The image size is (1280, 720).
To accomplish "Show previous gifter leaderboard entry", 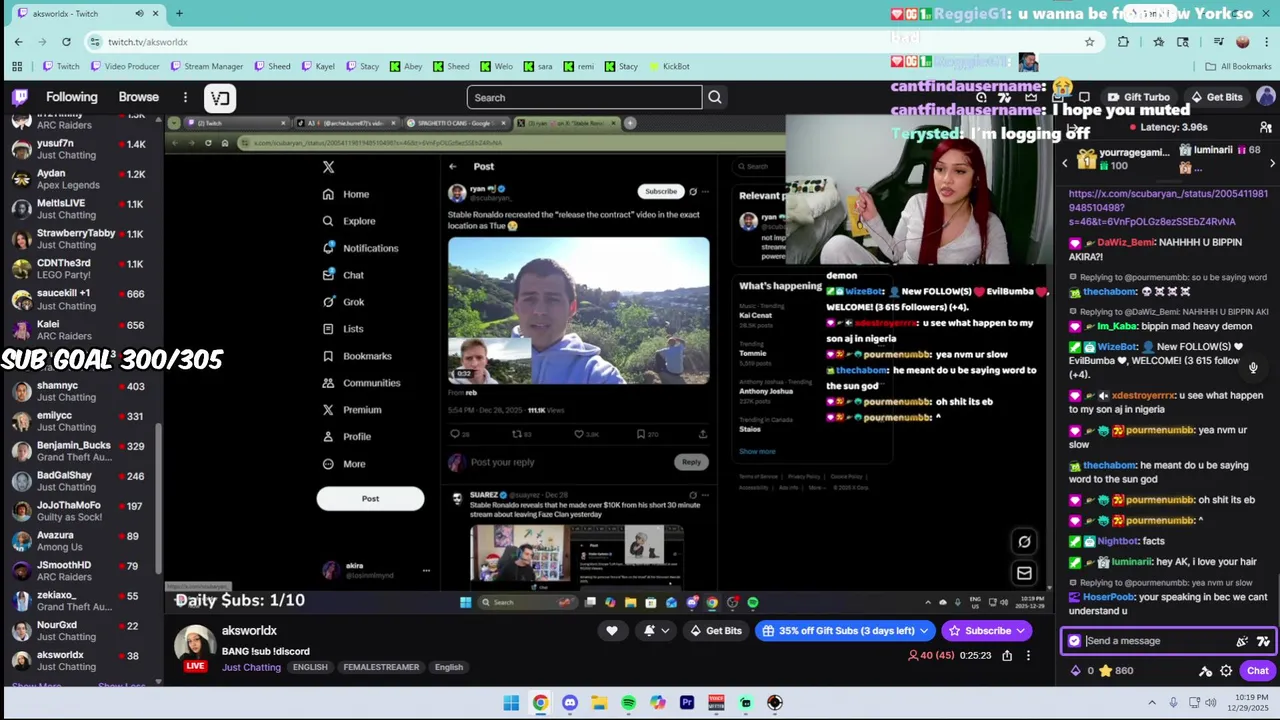I will click(1065, 163).
